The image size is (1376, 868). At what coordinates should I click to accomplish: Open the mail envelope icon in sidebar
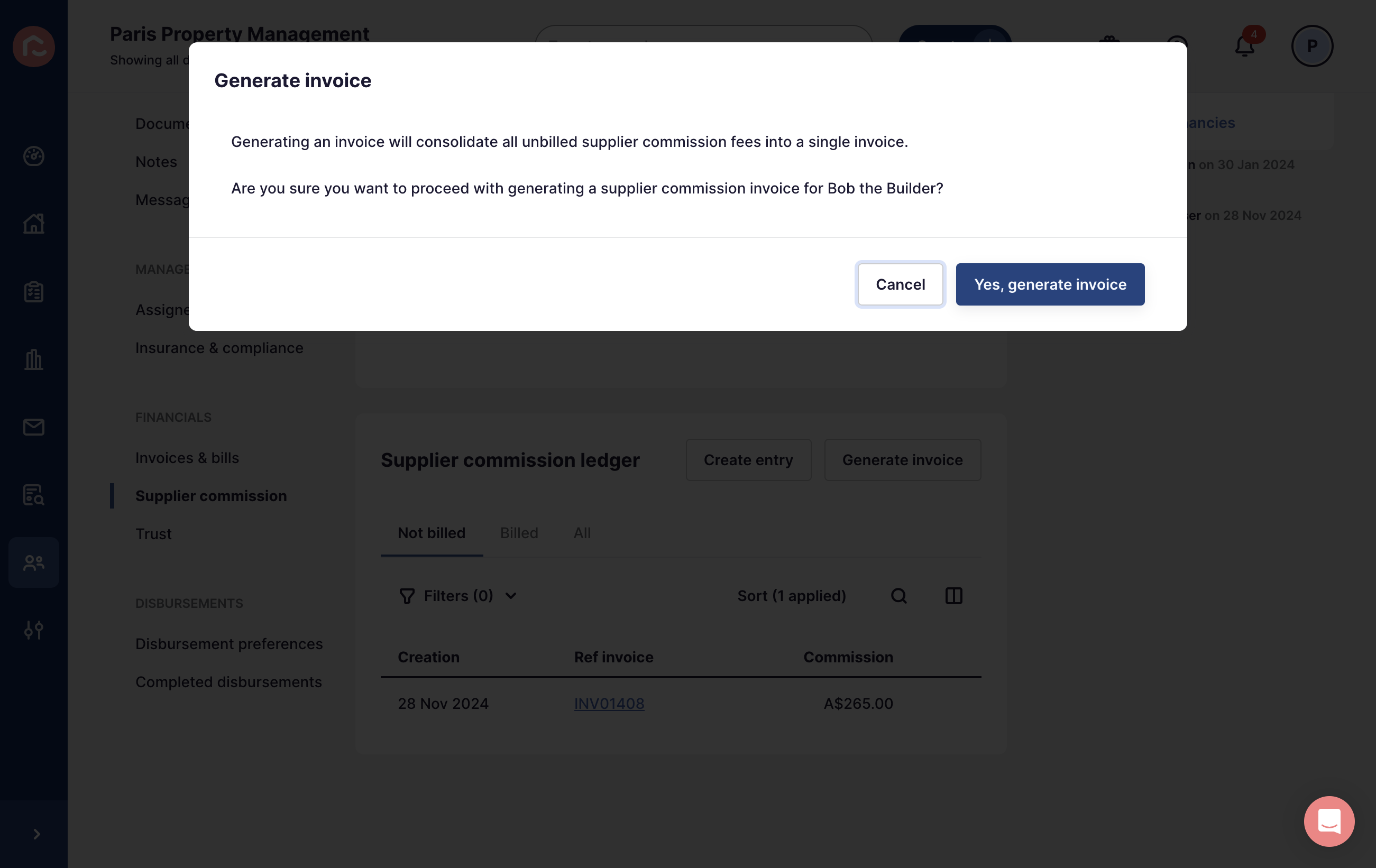[34, 427]
